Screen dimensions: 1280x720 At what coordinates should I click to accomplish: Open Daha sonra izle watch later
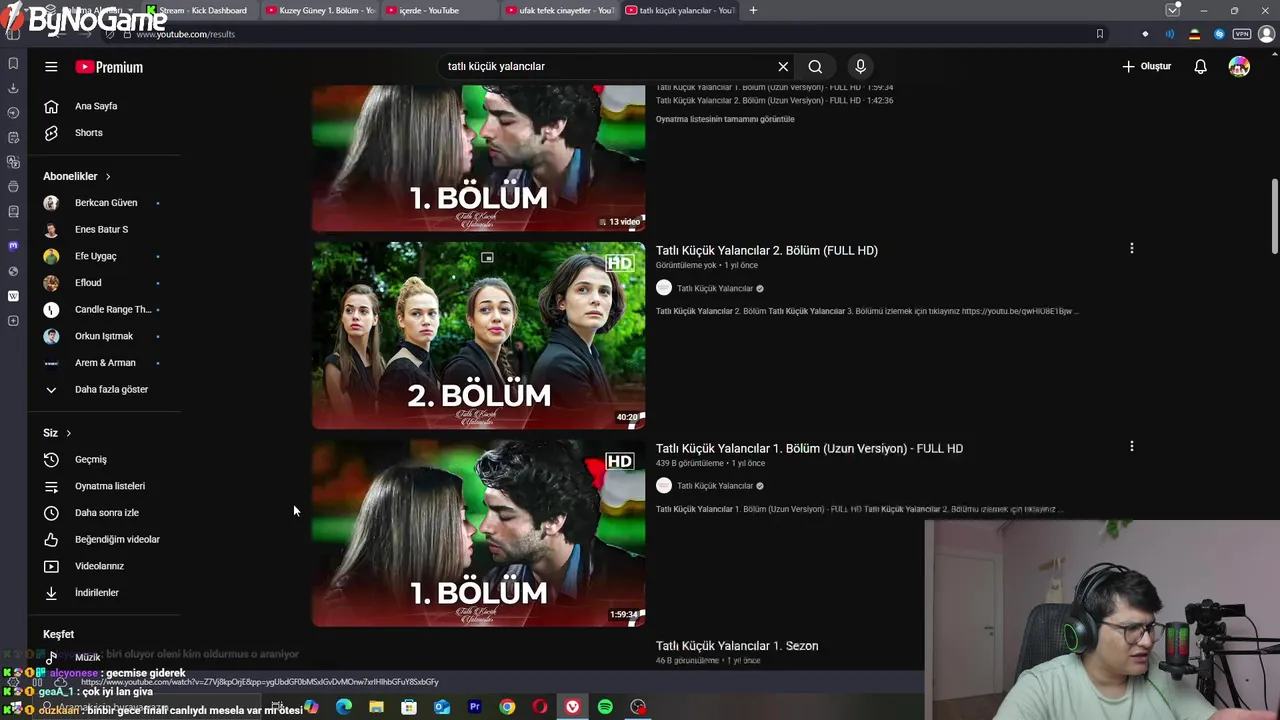(106, 513)
